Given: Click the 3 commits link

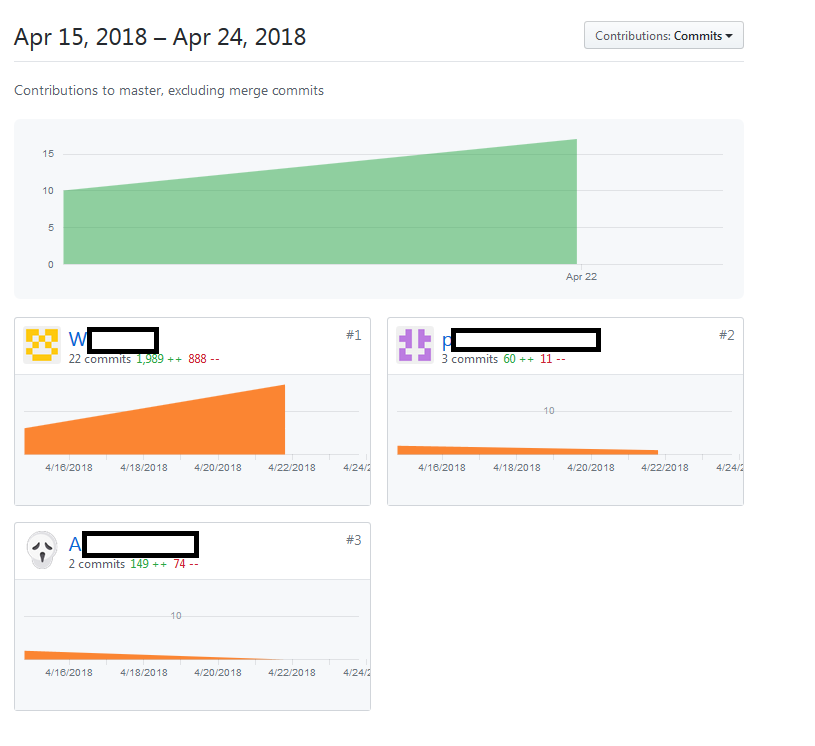Looking at the screenshot, I should (470, 359).
